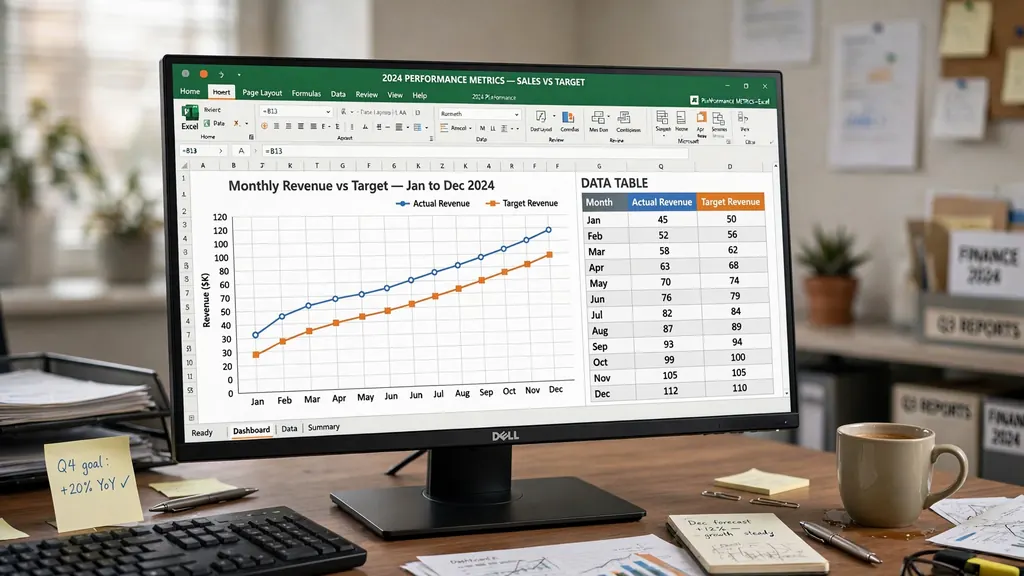Click the Pen icon at ribbon's right end
This screenshot has width=1024, height=576.
coord(743,118)
